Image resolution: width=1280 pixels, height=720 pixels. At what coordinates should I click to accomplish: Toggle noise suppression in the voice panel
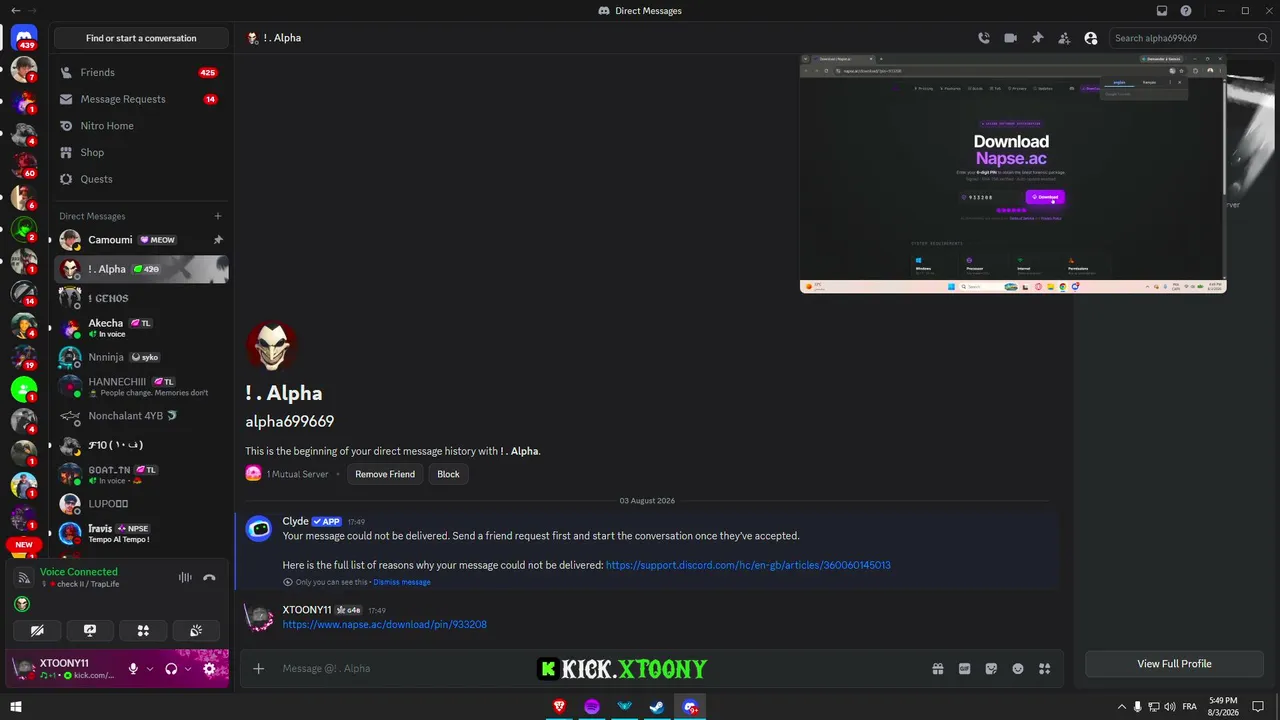click(185, 577)
